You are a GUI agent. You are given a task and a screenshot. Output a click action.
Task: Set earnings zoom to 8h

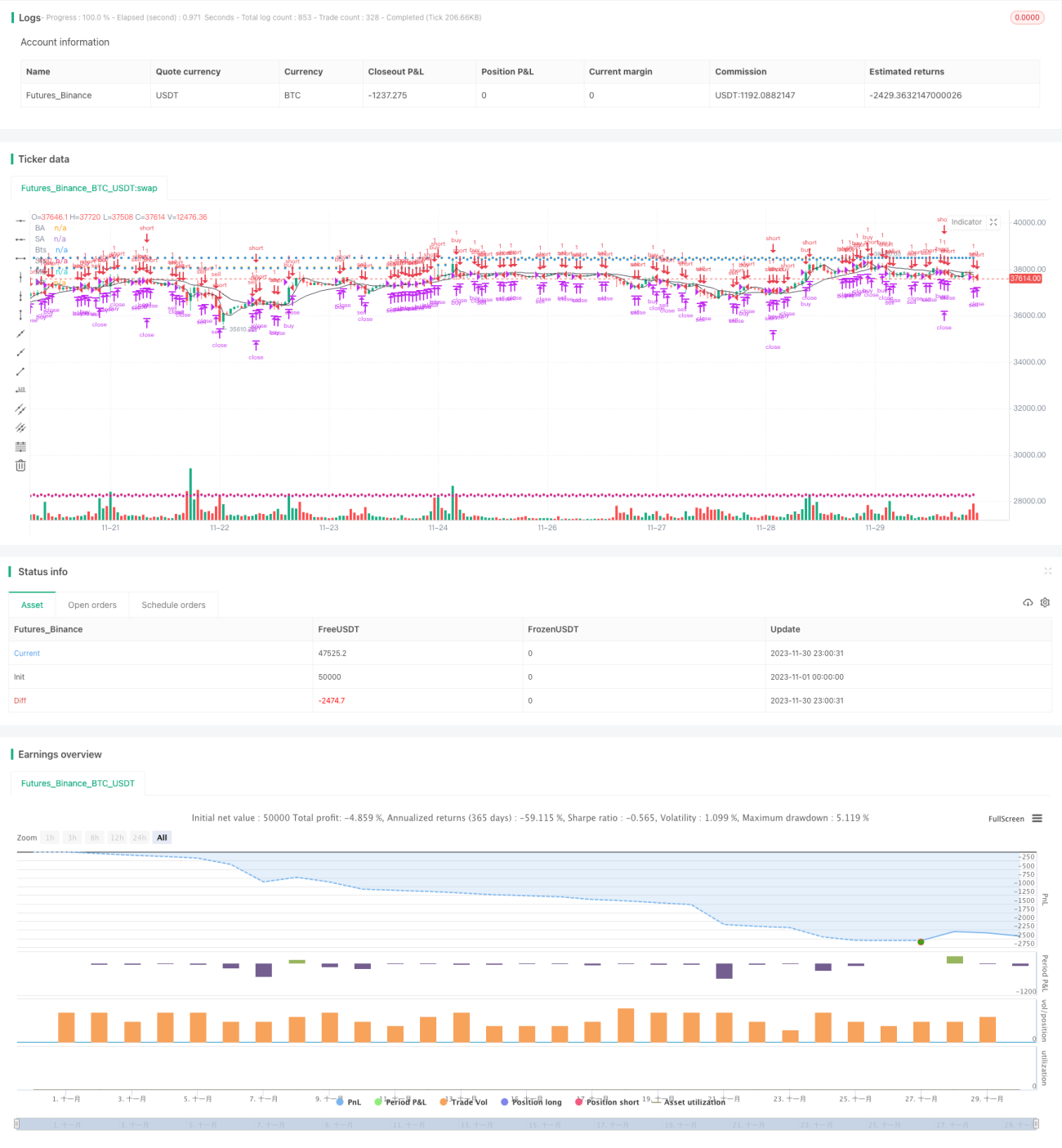pyautogui.click(x=95, y=838)
